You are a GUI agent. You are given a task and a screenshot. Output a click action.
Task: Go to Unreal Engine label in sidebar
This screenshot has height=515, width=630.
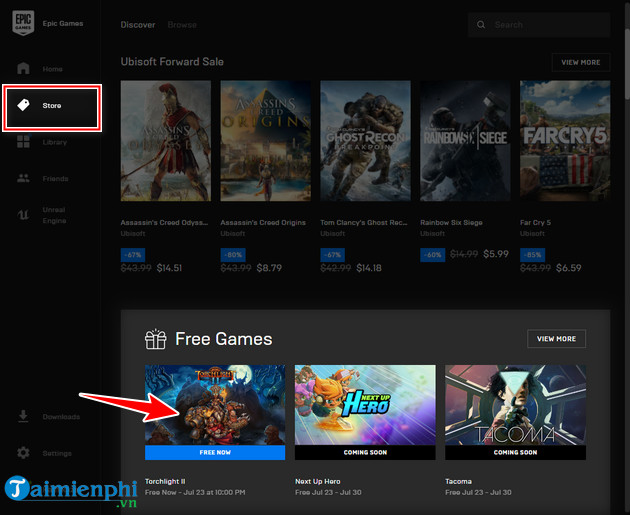point(54,215)
